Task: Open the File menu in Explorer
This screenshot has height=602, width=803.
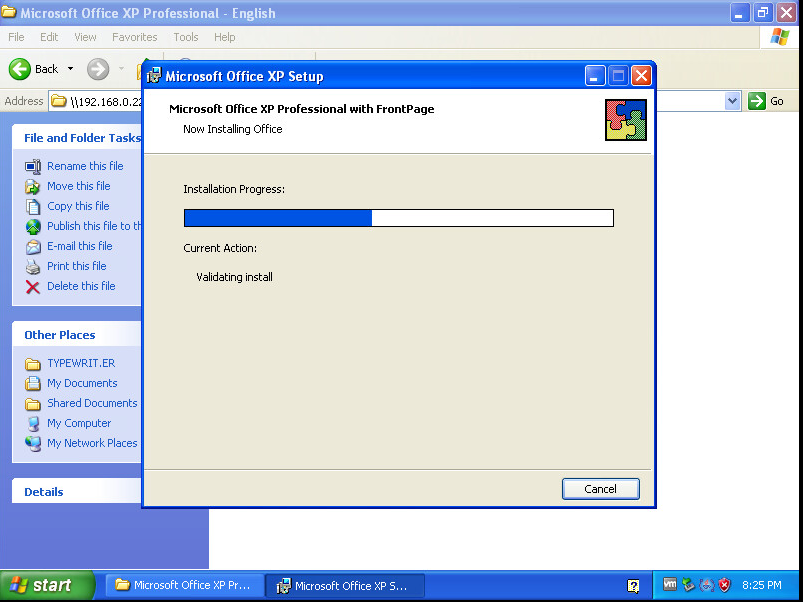Action: [16, 37]
